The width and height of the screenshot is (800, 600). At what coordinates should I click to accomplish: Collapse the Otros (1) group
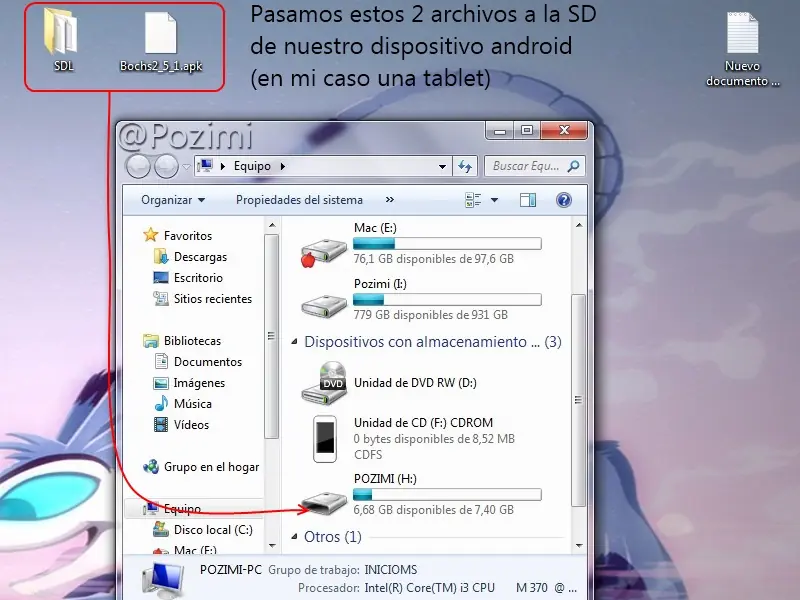click(x=294, y=536)
